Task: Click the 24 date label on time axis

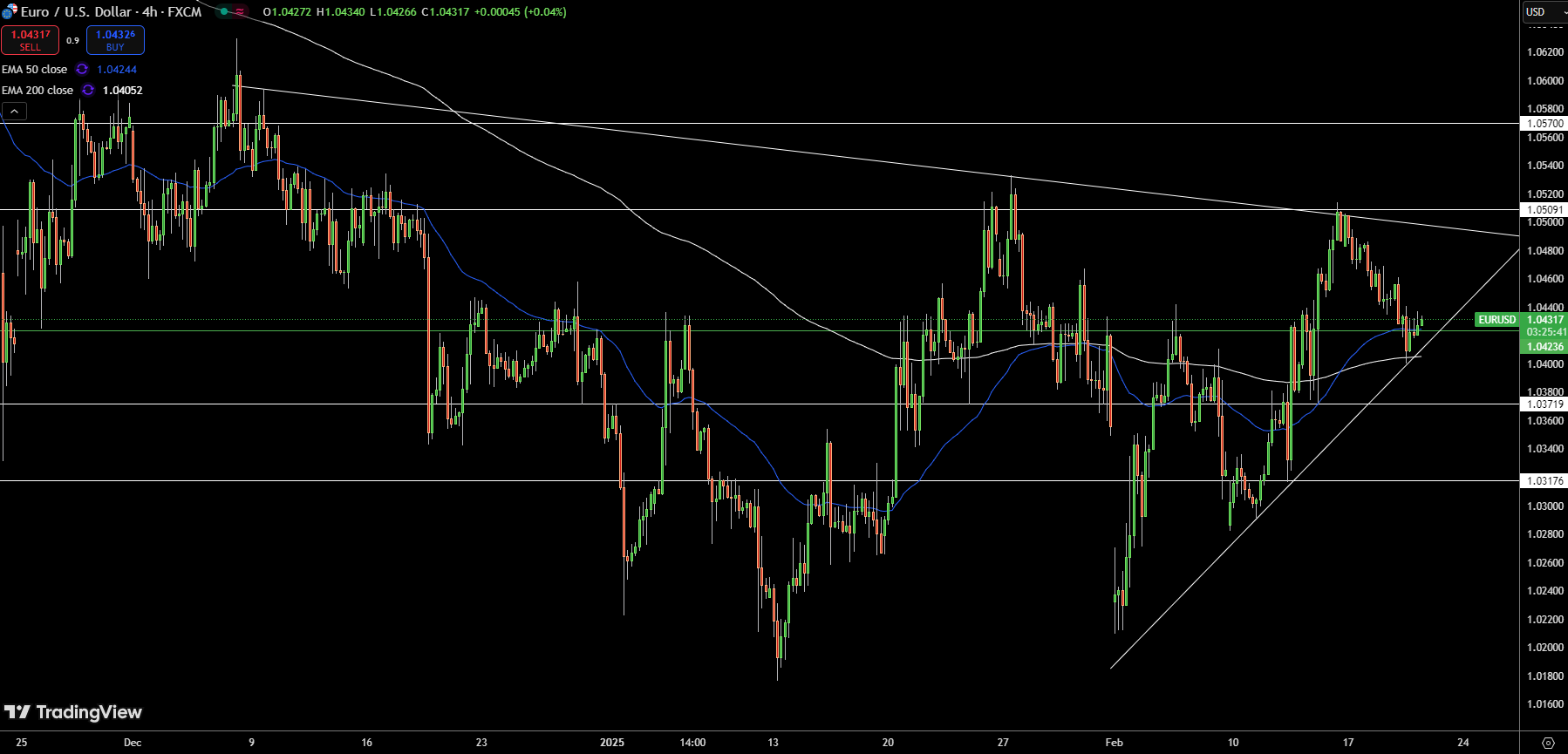Action: 1463,743
